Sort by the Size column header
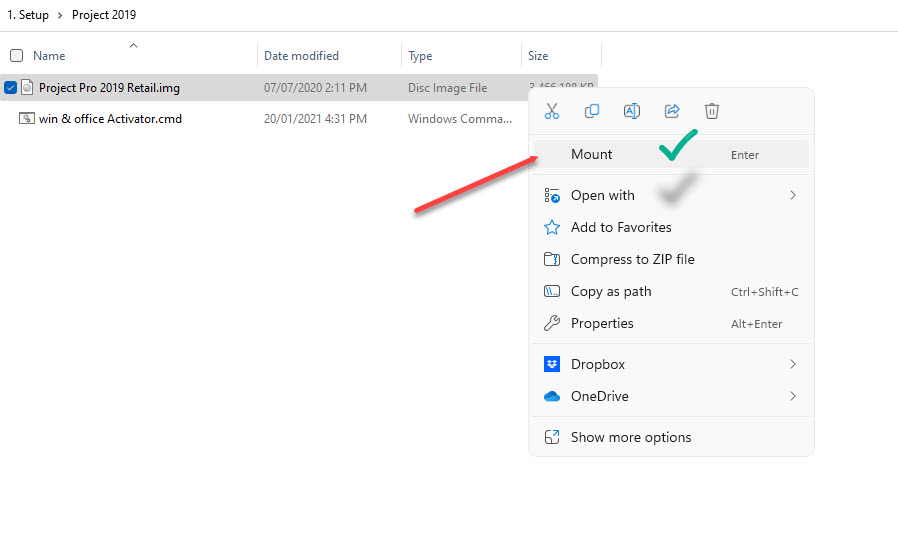The image size is (898, 539). coord(538,56)
